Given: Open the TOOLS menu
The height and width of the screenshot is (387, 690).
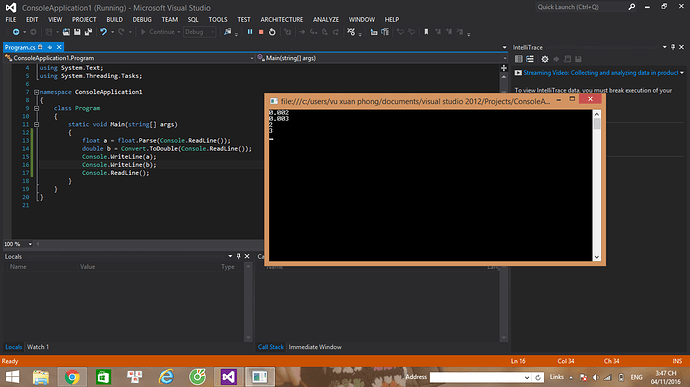Looking at the screenshot, I should click(218, 19).
